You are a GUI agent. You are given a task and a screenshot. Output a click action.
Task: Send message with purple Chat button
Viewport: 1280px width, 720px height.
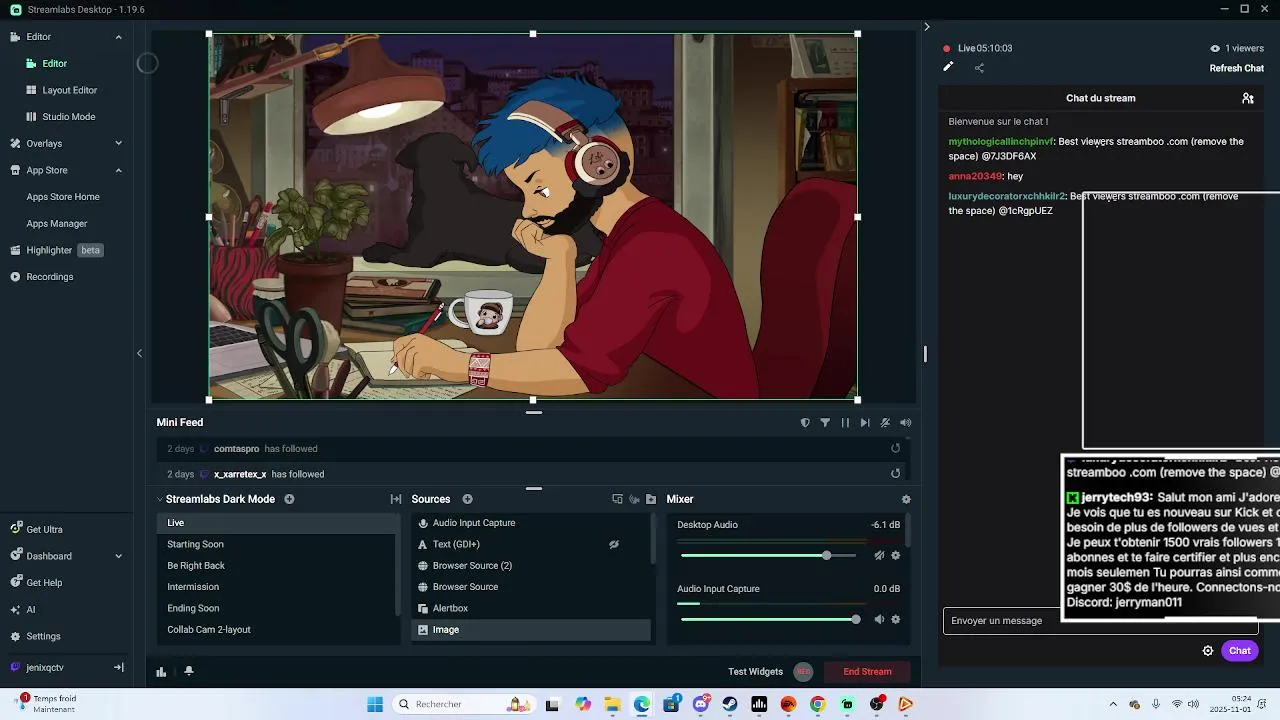tap(1240, 651)
